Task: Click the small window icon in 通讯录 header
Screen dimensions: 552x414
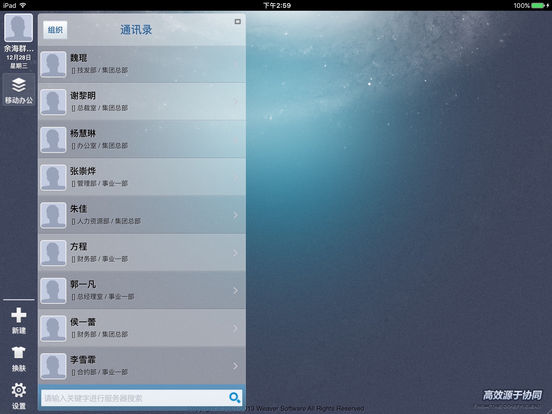Action: pyautogui.click(x=238, y=21)
